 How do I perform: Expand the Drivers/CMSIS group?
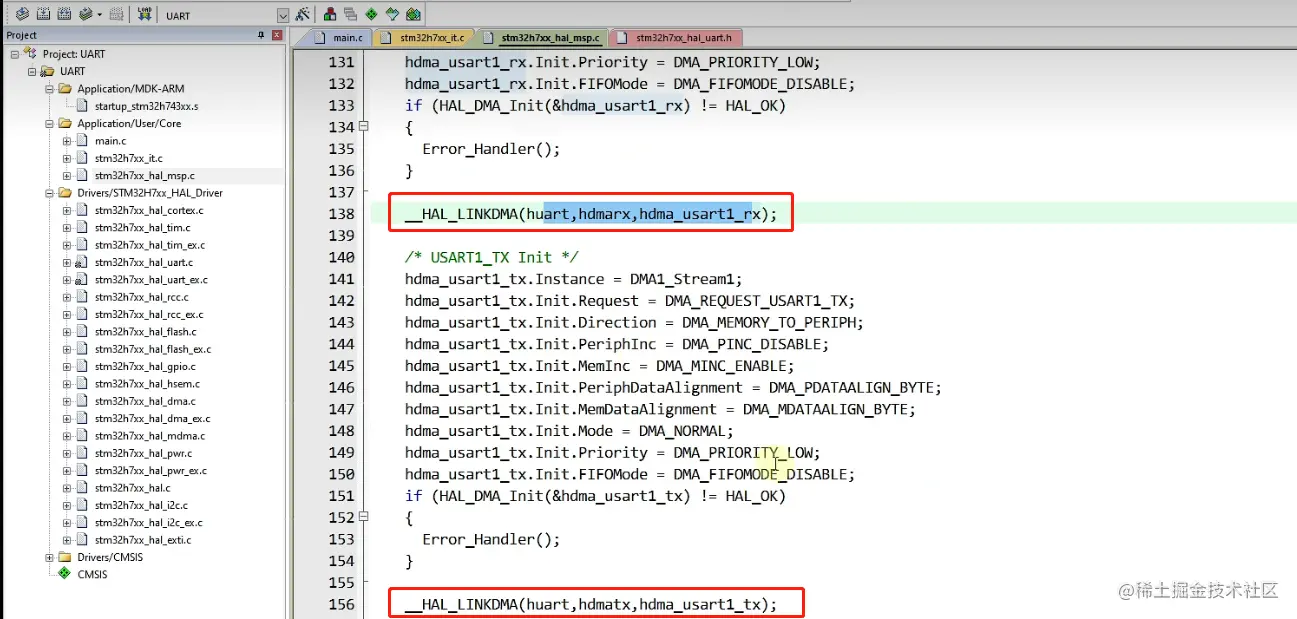click(50, 558)
